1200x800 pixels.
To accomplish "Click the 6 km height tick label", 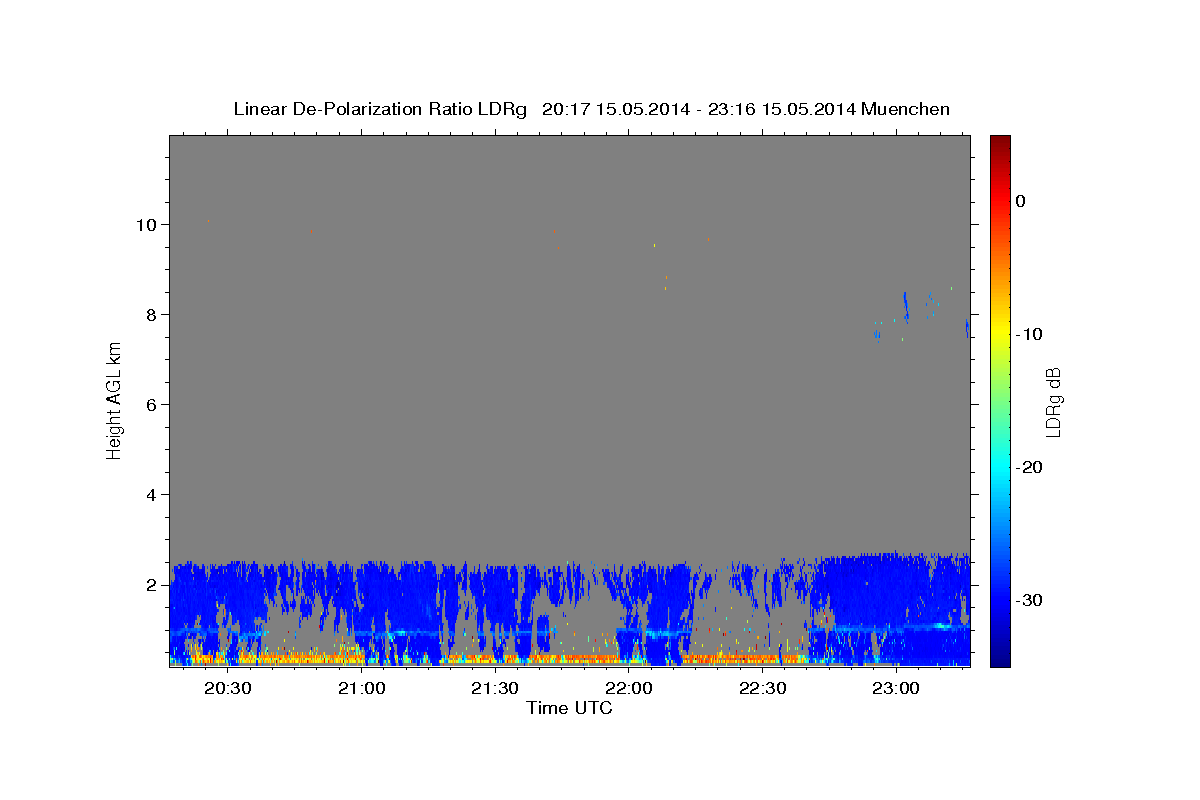I will click(x=151, y=405).
